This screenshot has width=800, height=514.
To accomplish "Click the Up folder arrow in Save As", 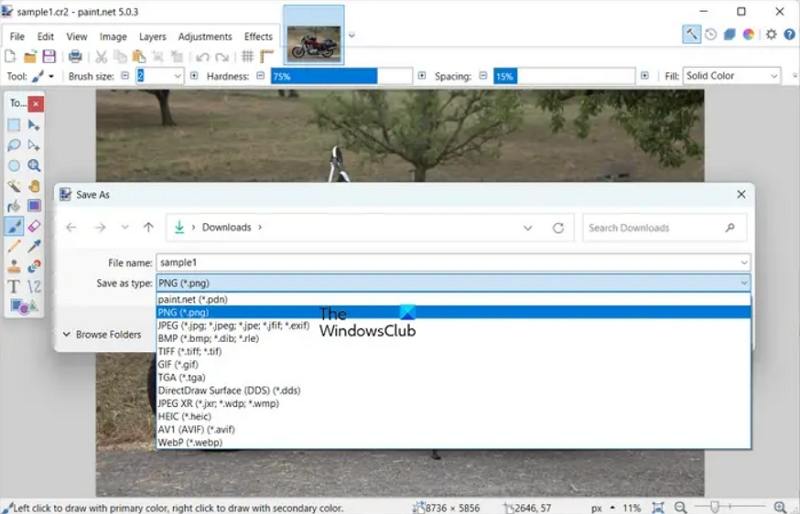I will coord(148,227).
